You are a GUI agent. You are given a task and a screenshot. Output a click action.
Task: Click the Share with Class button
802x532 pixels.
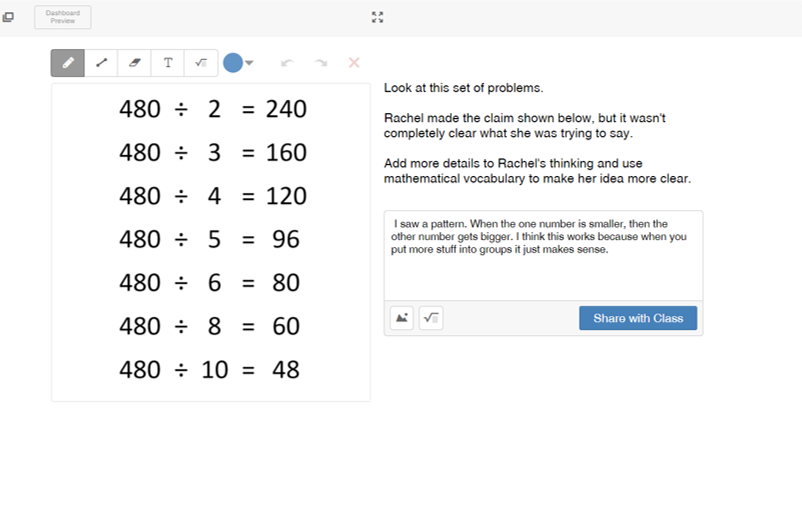tap(638, 318)
